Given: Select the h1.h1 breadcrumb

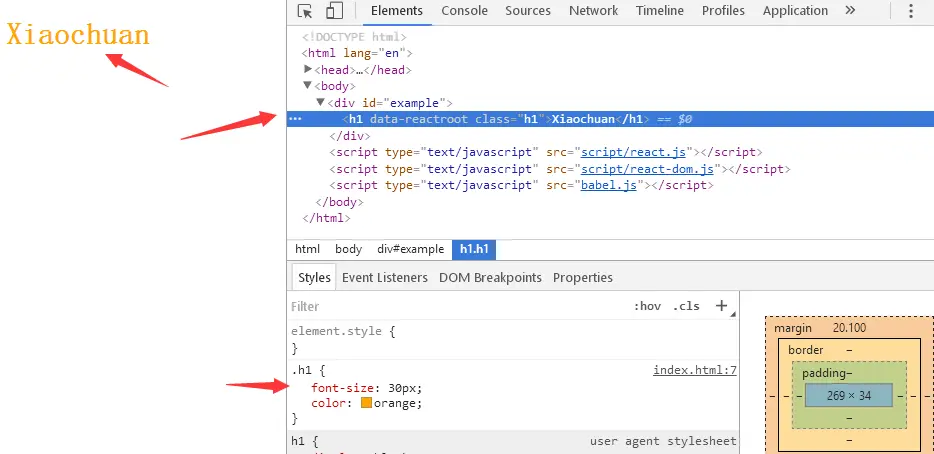Looking at the screenshot, I should [x=474, y=249].
